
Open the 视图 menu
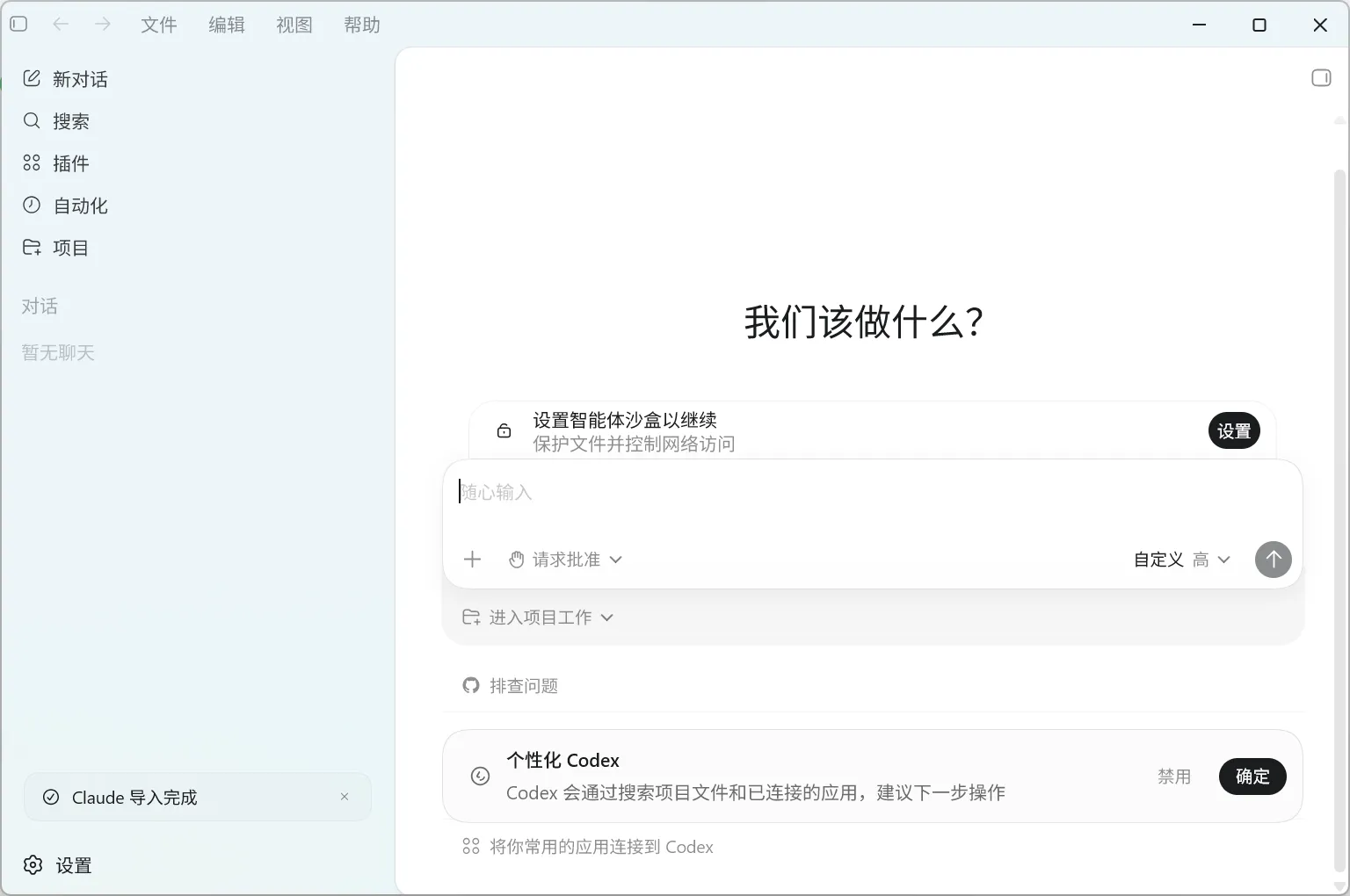(x=294, y=25)
